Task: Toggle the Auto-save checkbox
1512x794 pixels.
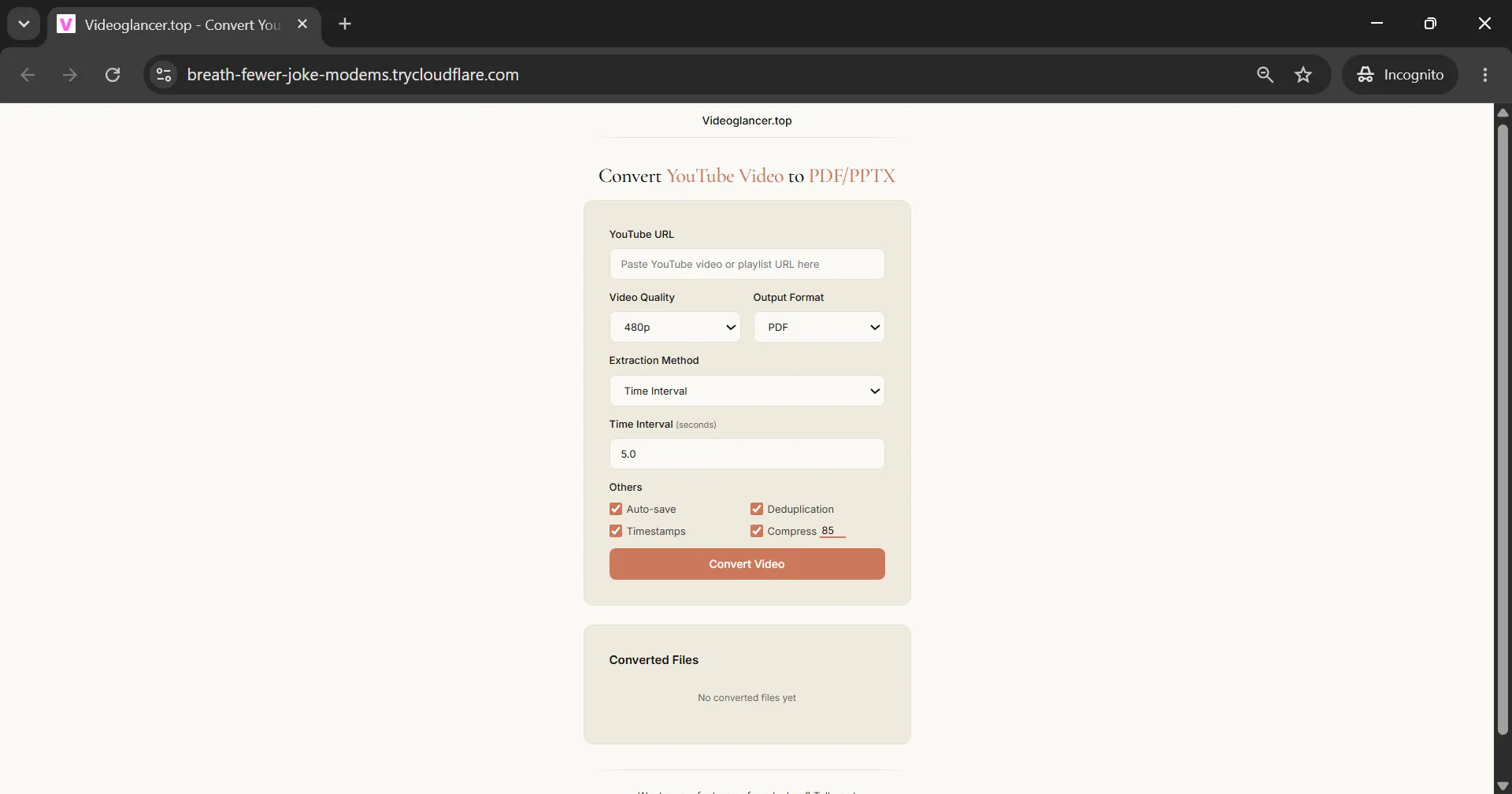Action: pos(616,509)
